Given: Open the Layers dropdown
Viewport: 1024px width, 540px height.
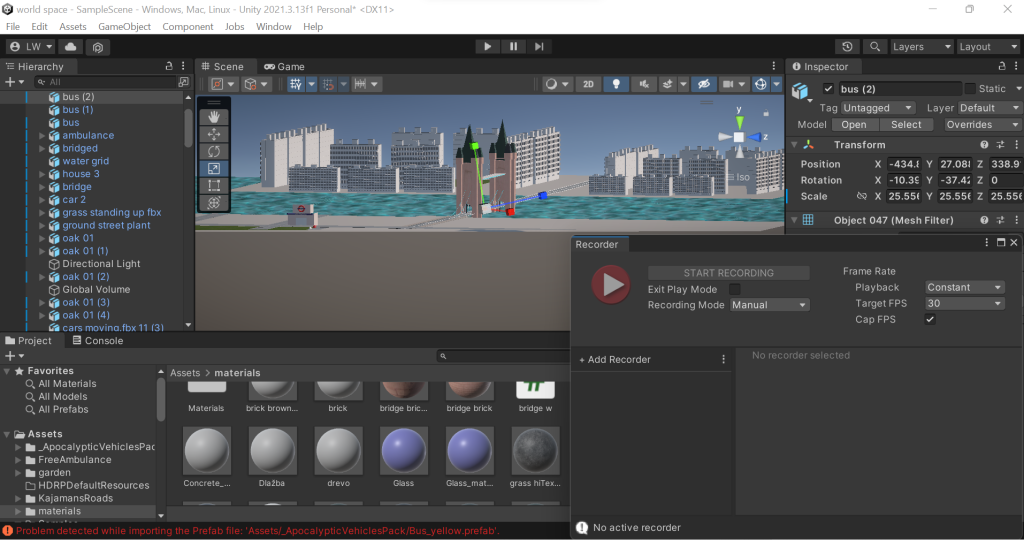Looking at the screenshot, I should point(921,46).
